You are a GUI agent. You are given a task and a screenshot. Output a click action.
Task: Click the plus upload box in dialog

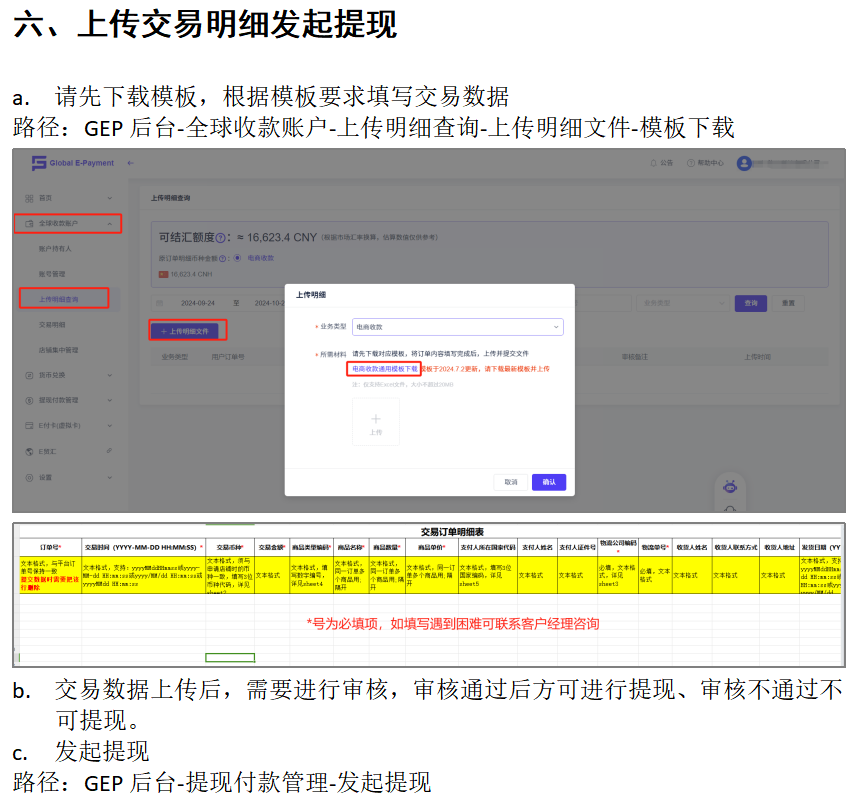[375, 421]
